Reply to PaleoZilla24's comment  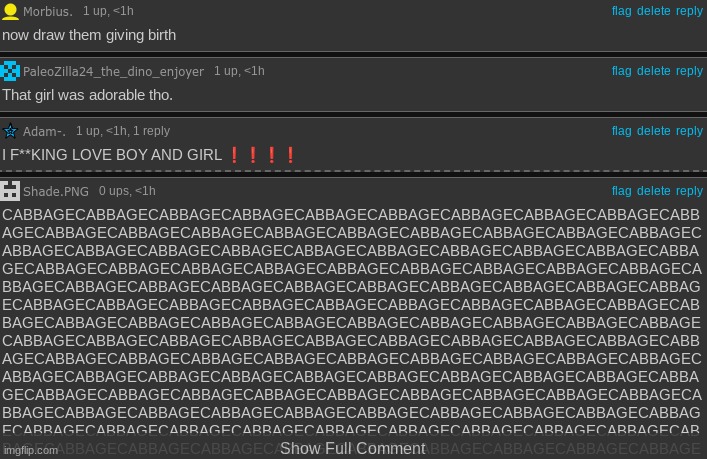click(x=689, y=71)
